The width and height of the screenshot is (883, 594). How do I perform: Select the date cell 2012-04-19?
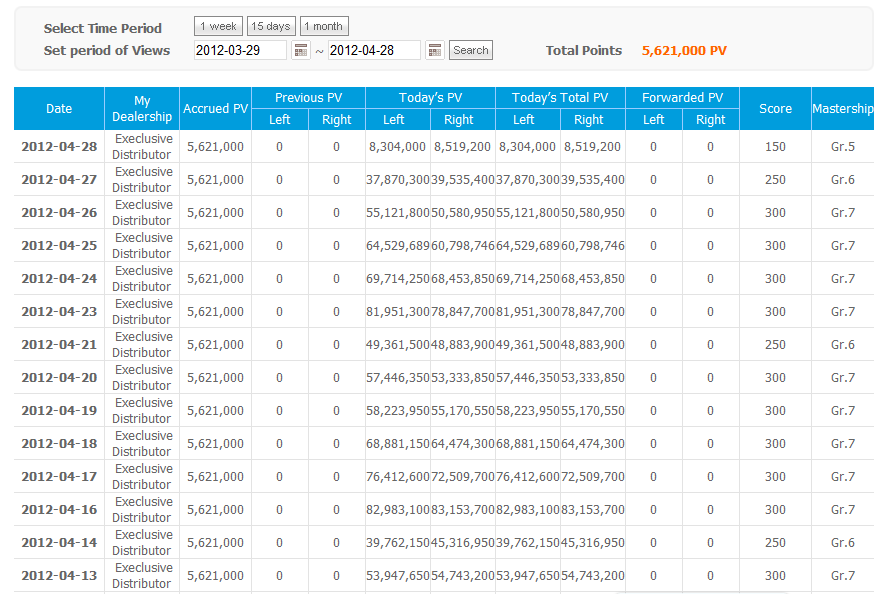click(x=59, y=411)
